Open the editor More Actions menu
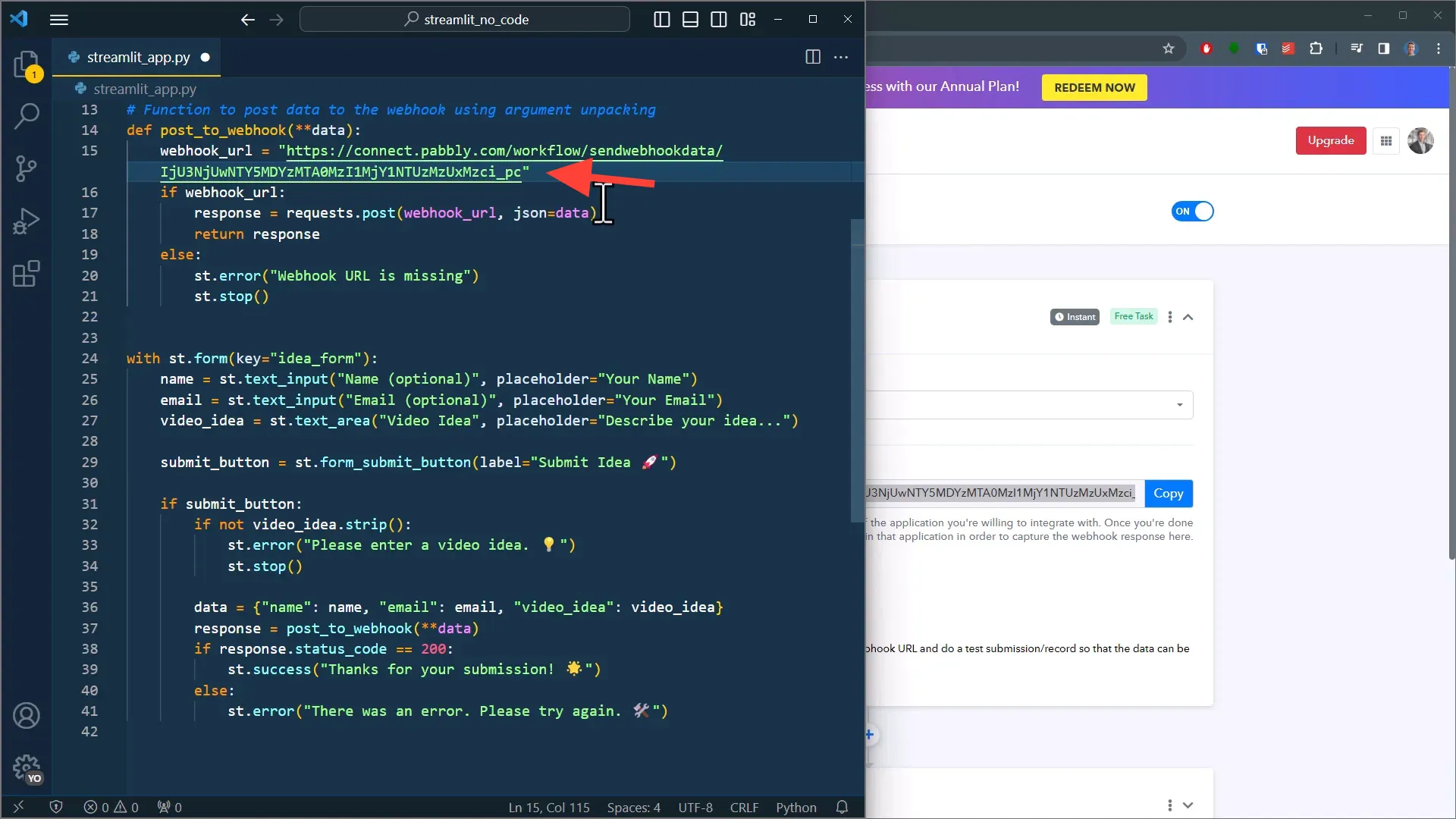Viewport: 1456px width, 819px height. [x=841, y=57]
